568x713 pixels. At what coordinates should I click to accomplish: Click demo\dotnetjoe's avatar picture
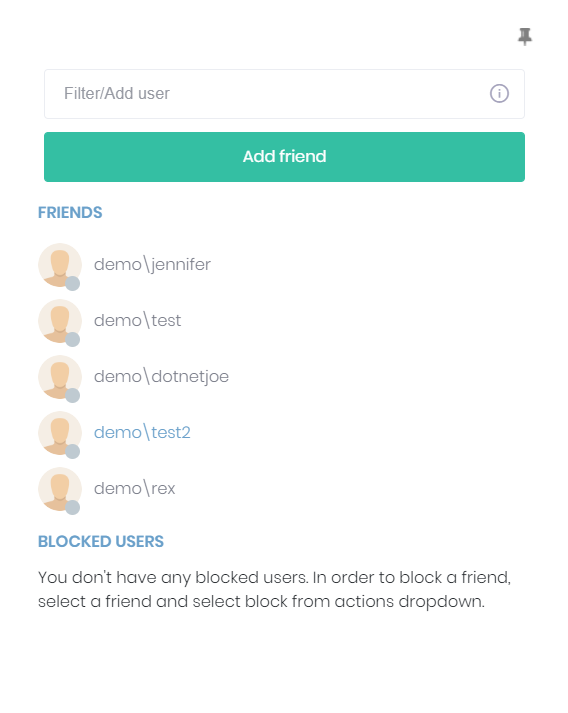tap(60, 377)
